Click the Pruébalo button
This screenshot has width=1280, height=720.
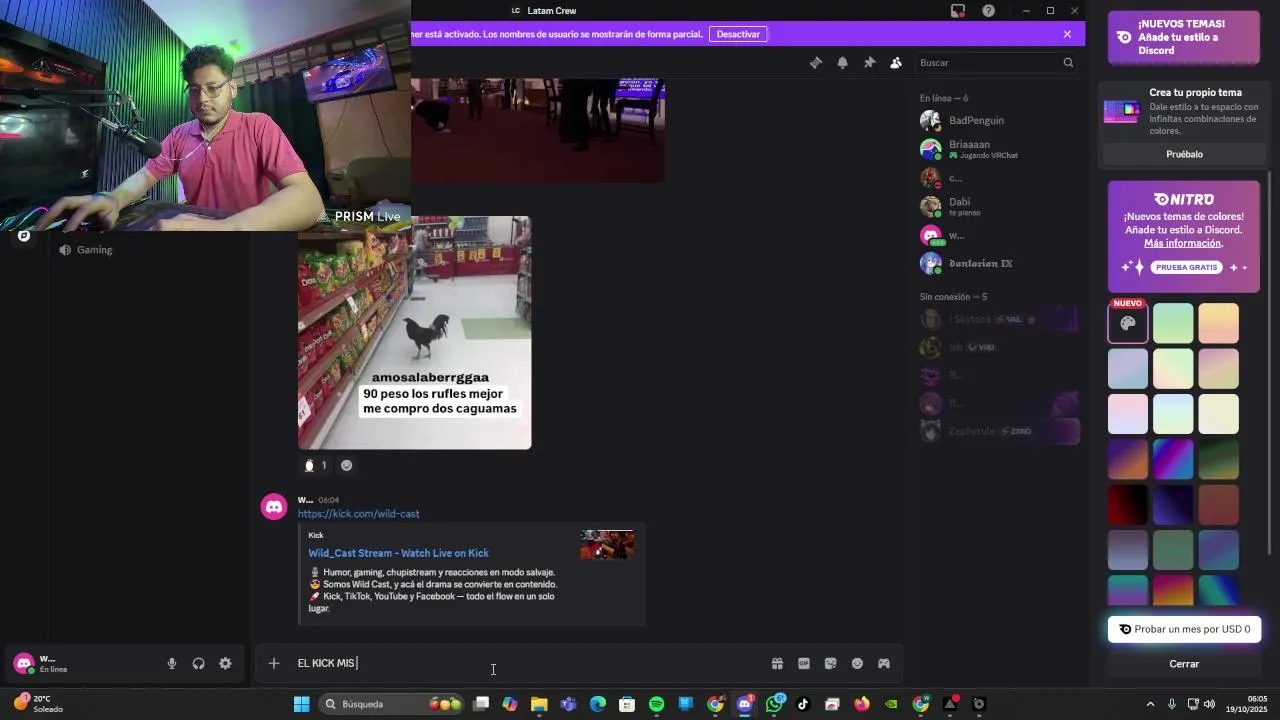(1184, 154)
